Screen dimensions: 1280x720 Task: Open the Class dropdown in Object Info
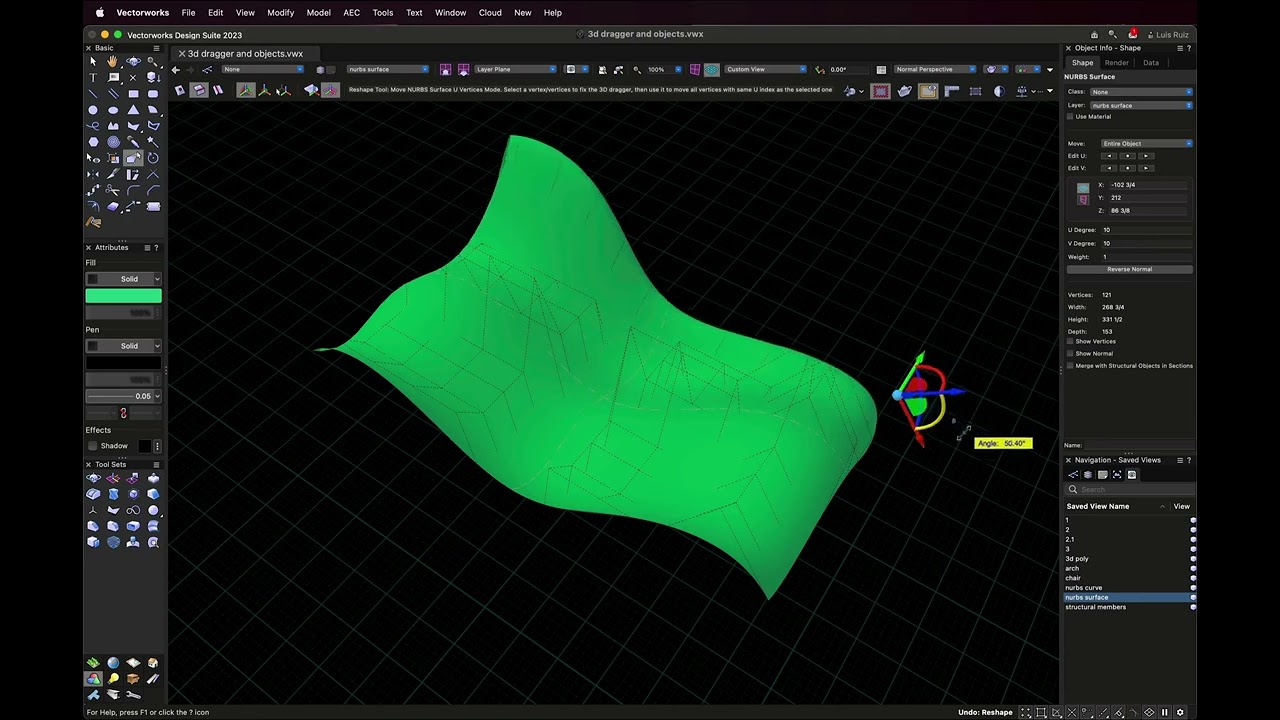coord(1141,92)
